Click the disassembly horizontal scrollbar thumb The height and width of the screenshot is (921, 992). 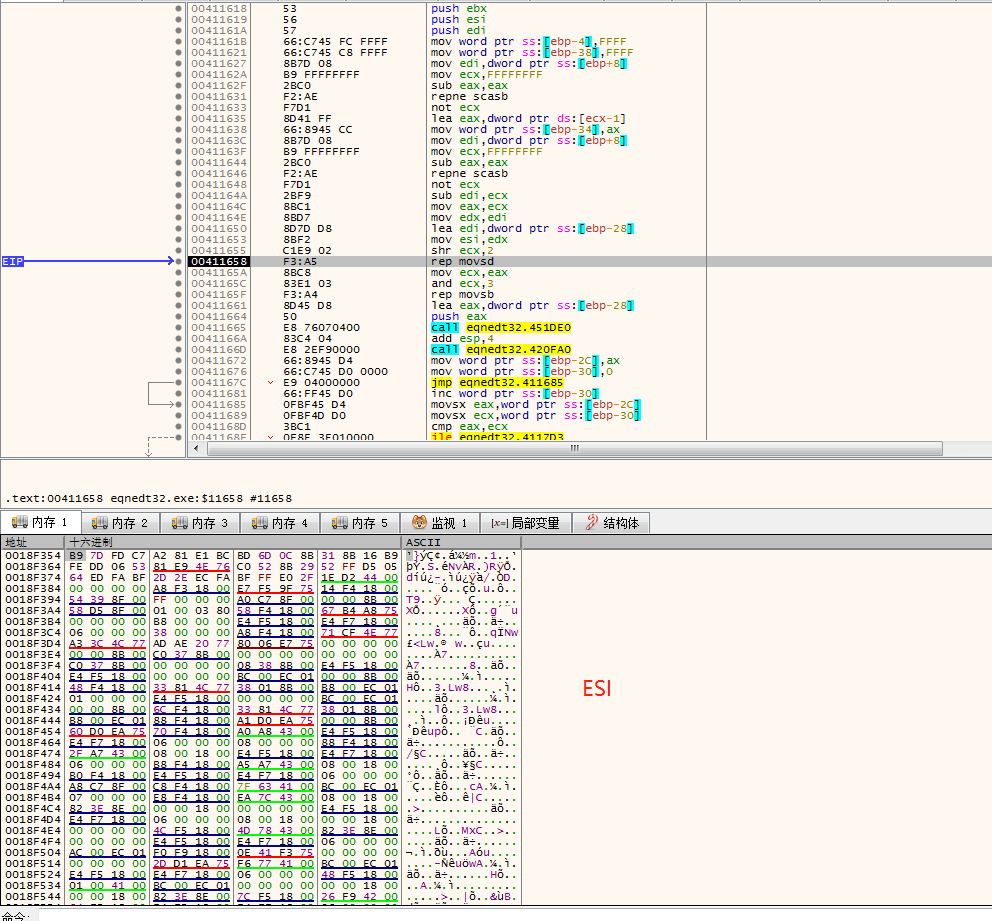pyautogui.click(x=574, y=448)
